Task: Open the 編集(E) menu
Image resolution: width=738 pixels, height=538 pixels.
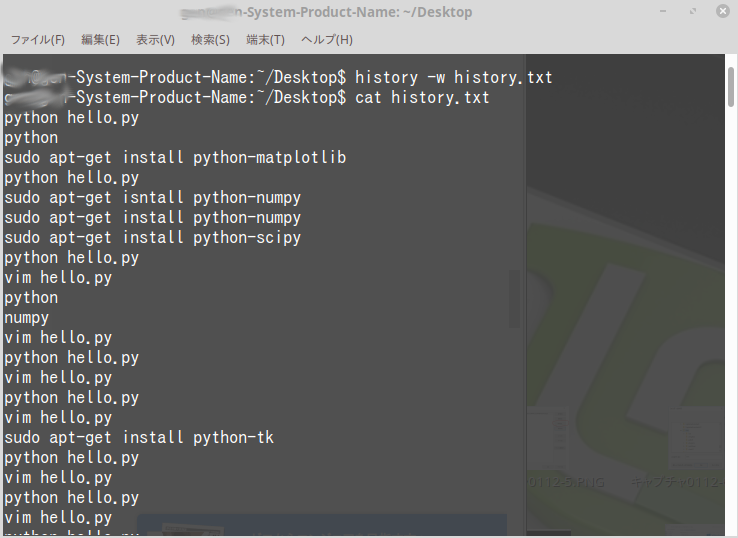Action: tap(100, 40)
